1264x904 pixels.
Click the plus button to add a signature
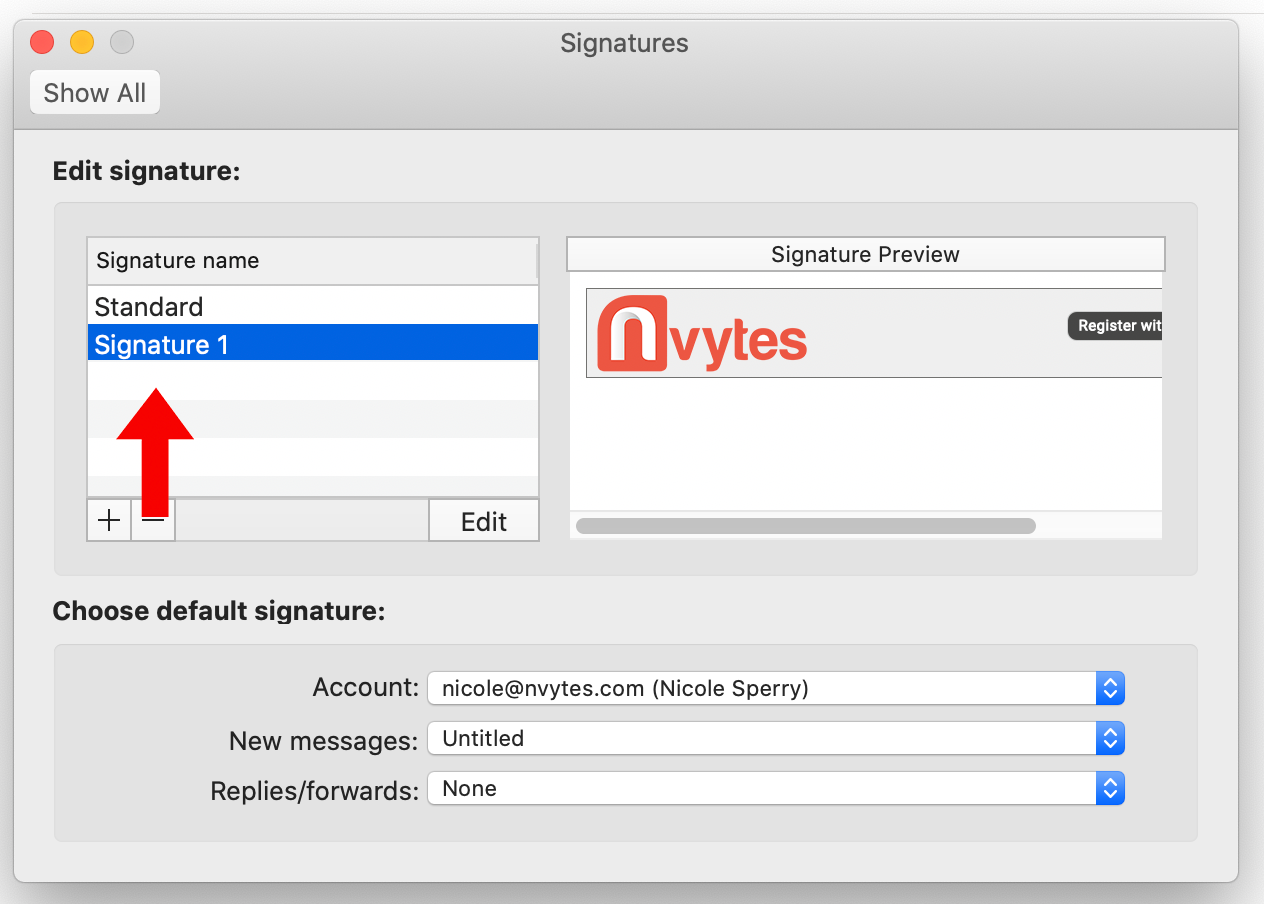pyautogui.click(x=109, y=521)
